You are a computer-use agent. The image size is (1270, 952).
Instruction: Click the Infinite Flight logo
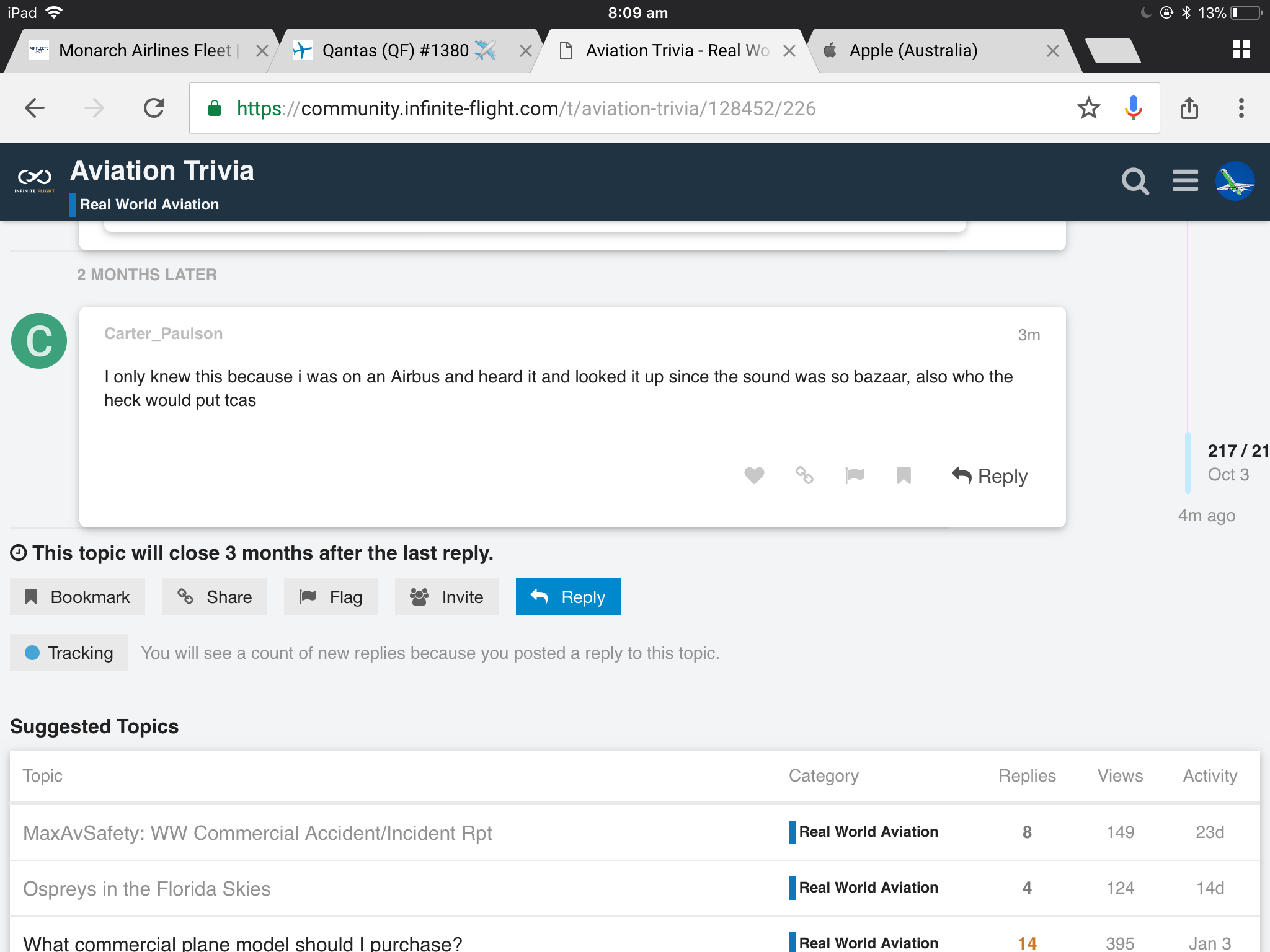click(x=35, y=182)
